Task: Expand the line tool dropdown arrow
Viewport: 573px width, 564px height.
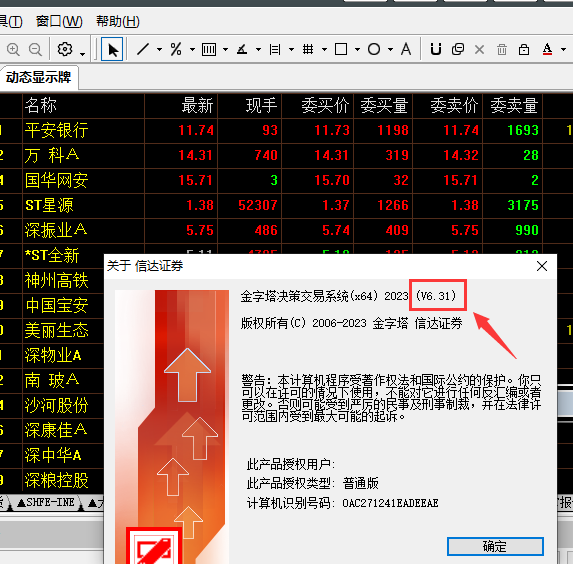Action: point(159,49)
